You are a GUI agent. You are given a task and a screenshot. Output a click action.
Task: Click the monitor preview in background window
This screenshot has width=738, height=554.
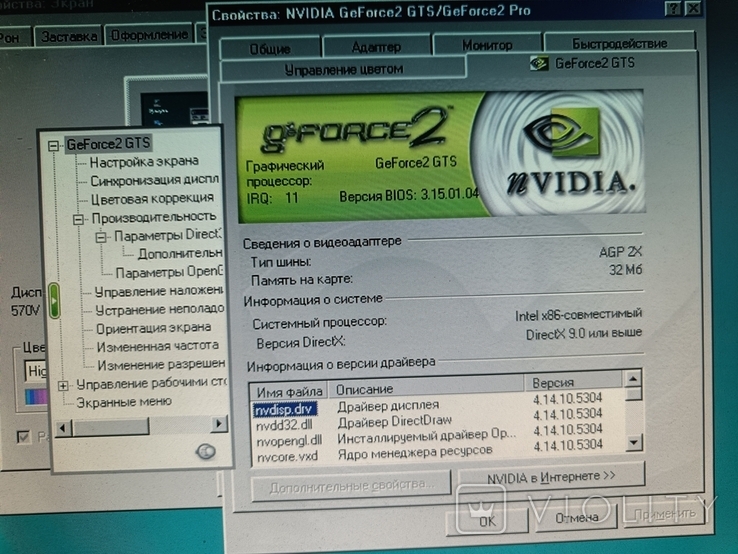pos(175,109)
